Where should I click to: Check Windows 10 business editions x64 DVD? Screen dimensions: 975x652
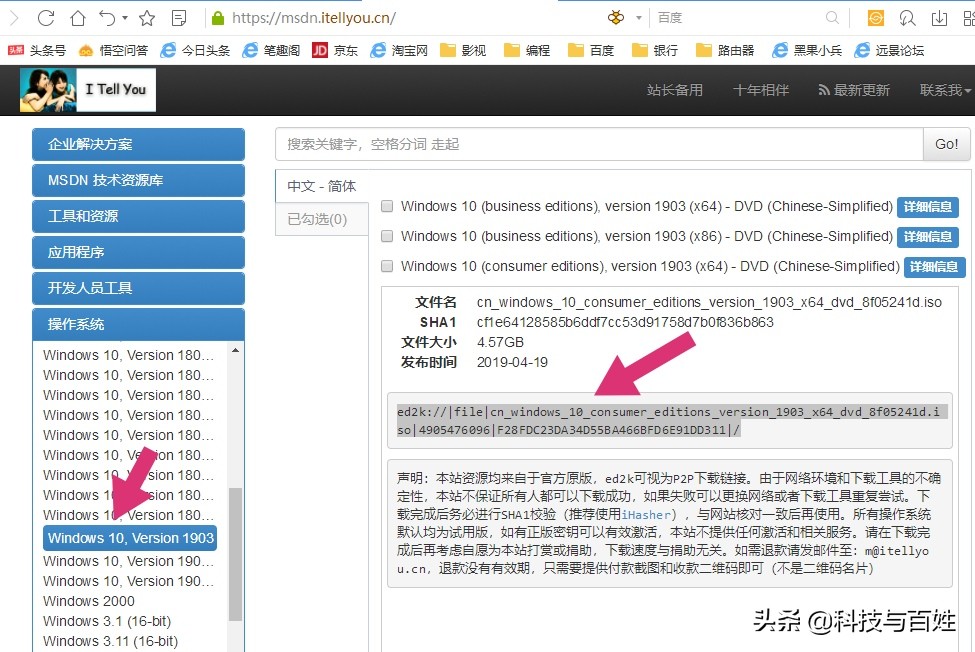click(x=387, y=206)
